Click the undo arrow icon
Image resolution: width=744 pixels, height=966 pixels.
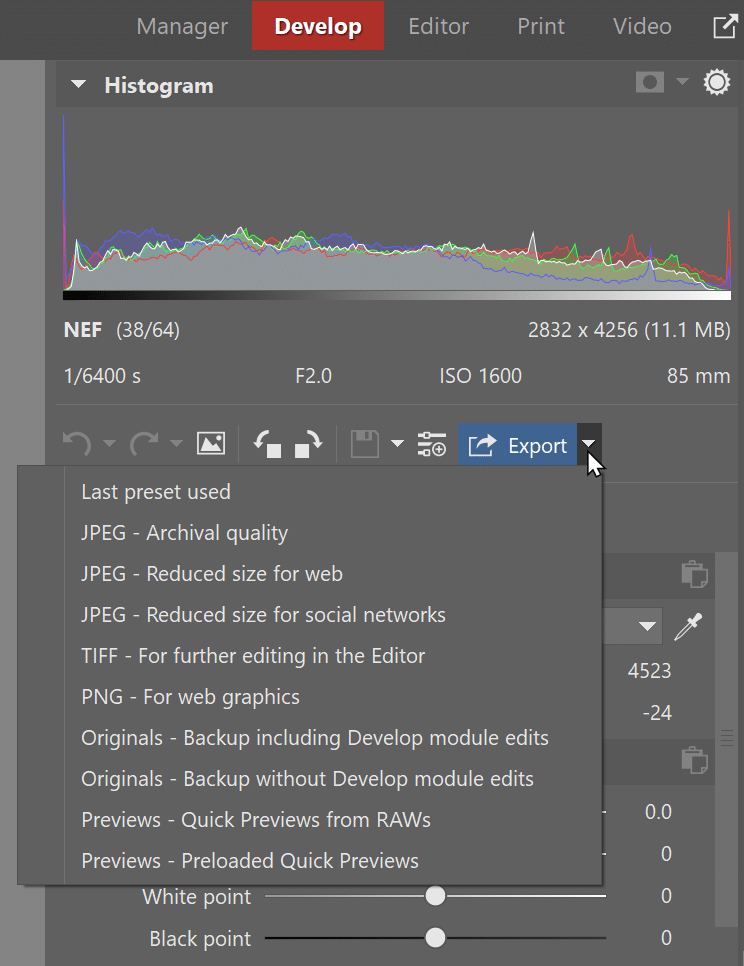pyautogui.click(x=77, y=444)
